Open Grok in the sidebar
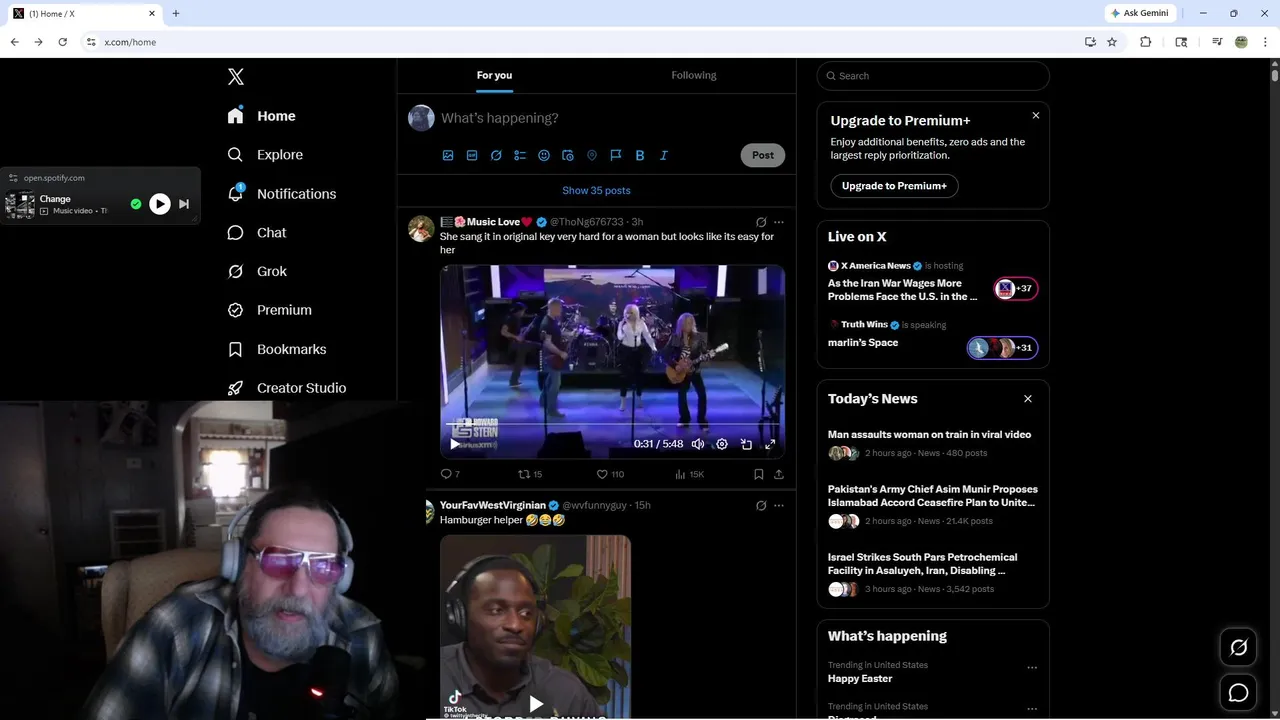This screenshot has height=720, width=1280. coord(257,272)
